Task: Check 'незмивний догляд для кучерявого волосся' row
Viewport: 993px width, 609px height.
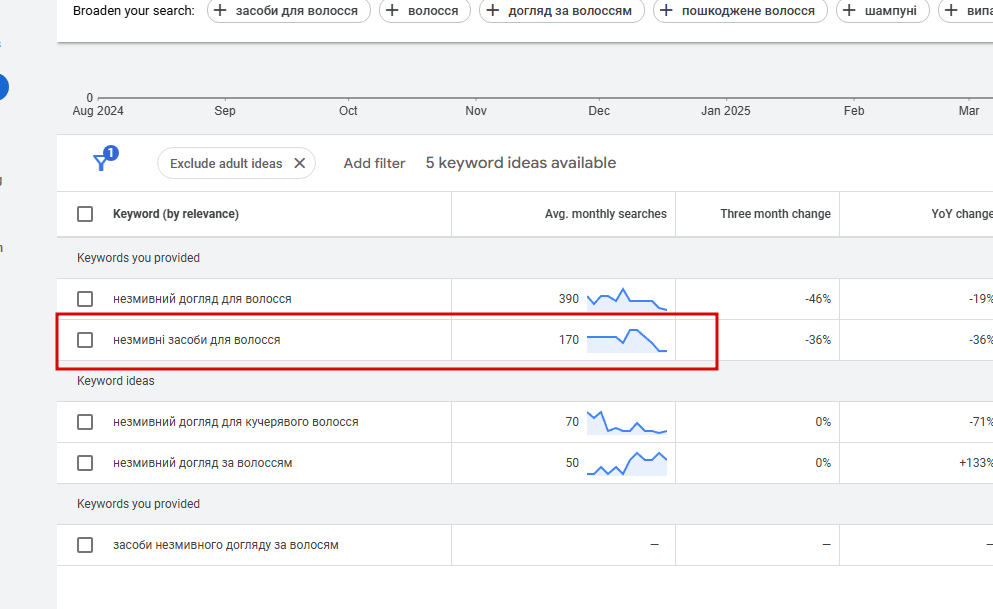Action: click(x=85, y=422)
